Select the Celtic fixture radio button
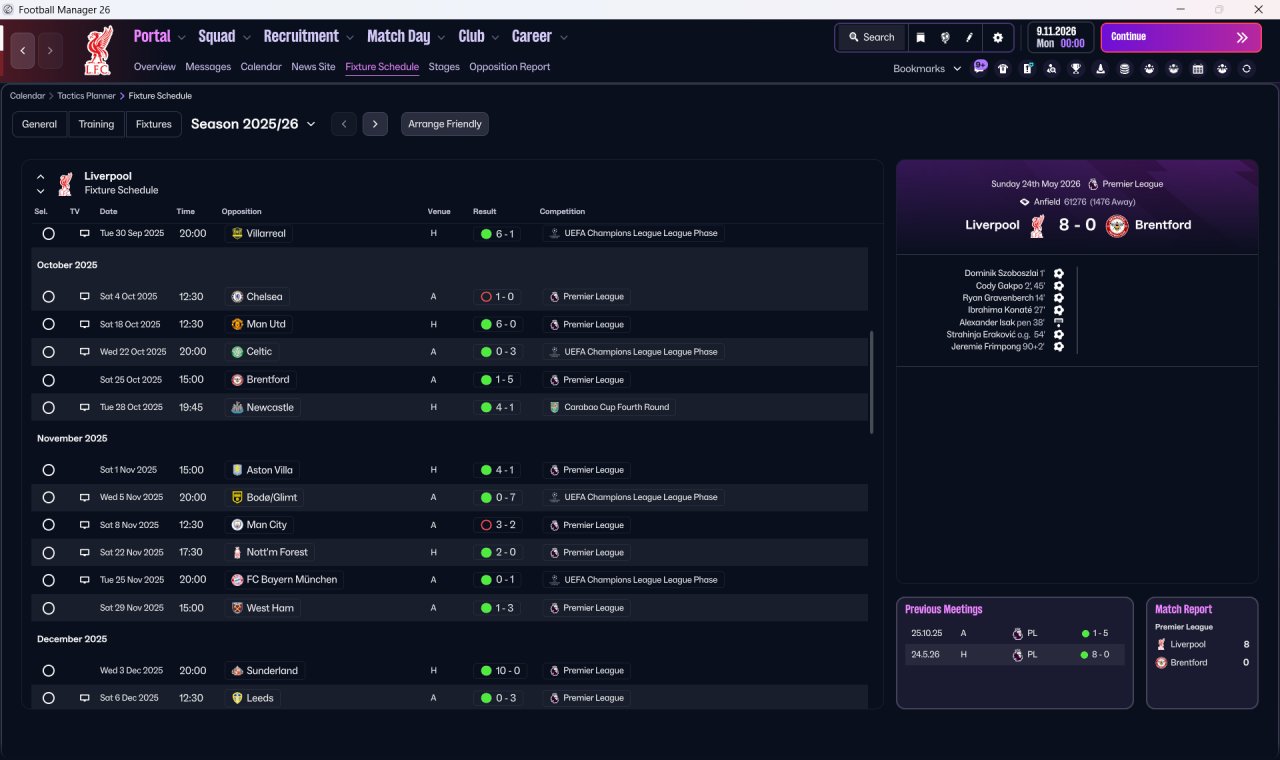1280x760 pixels. coord(48,352)
